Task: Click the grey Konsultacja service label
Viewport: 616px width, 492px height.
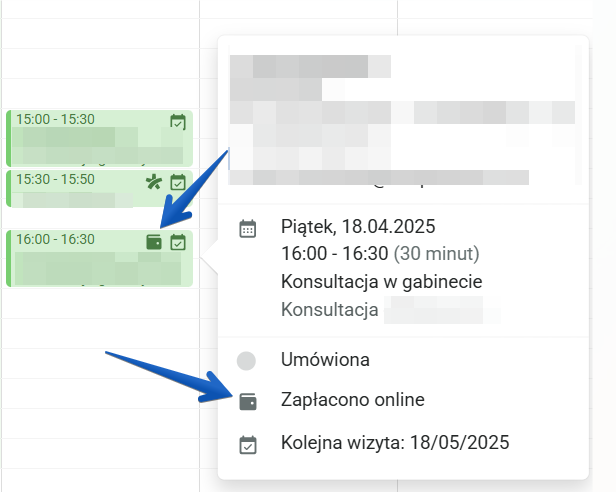Action: point(330,310)
